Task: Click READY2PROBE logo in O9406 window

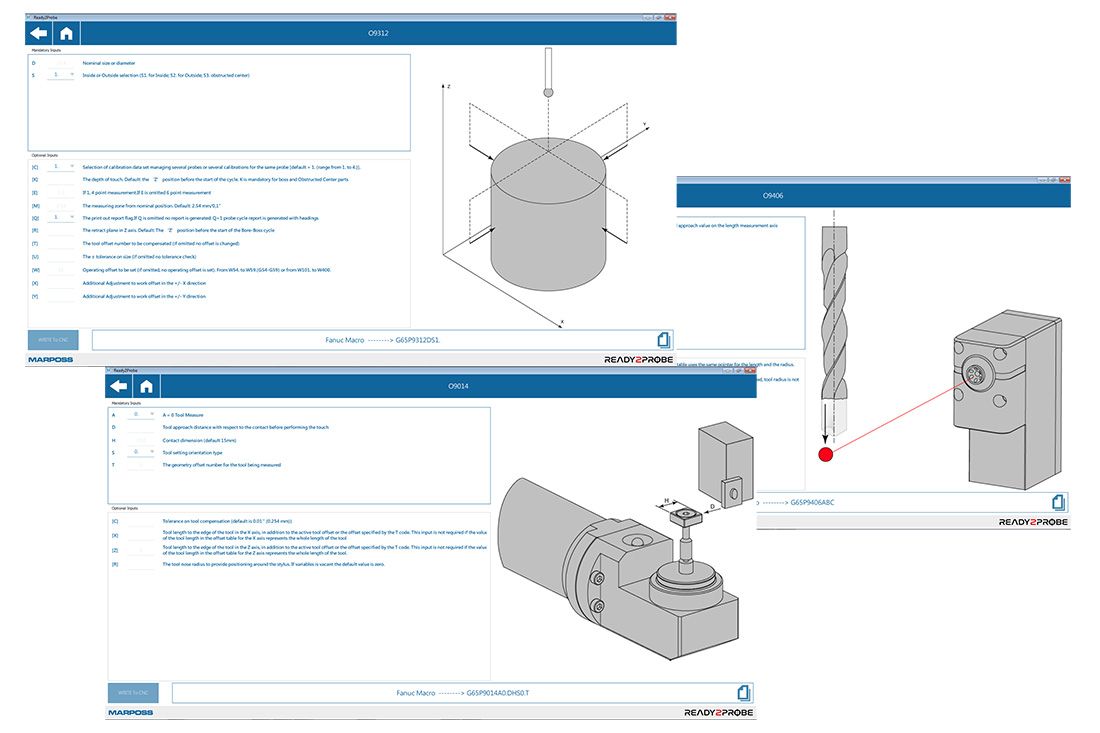Action: point(1033,522)
